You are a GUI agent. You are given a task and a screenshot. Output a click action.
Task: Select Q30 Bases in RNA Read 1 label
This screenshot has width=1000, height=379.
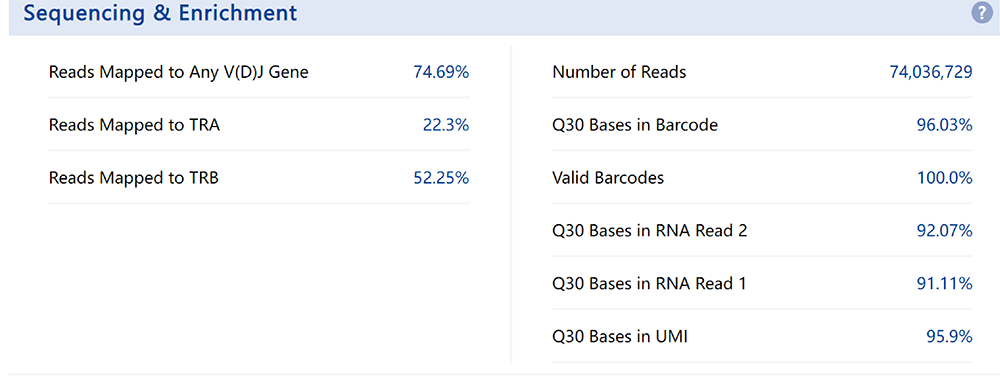(649, 285)
